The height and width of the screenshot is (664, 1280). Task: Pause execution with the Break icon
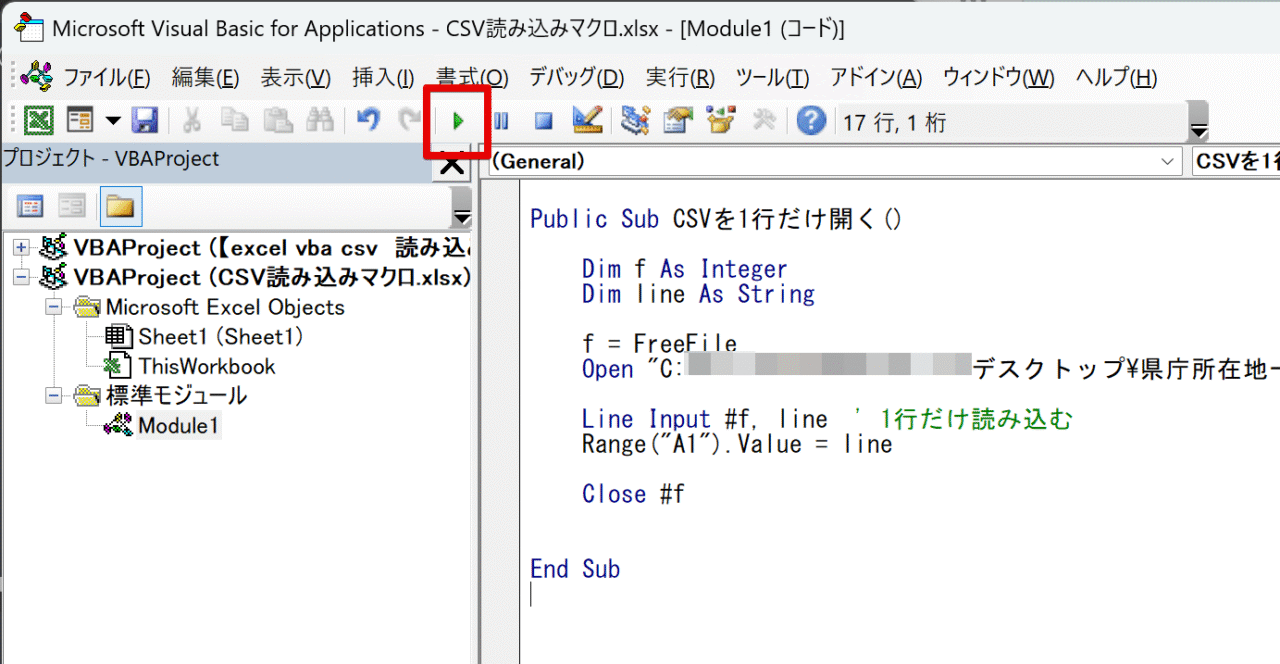(x=500, y=120)
